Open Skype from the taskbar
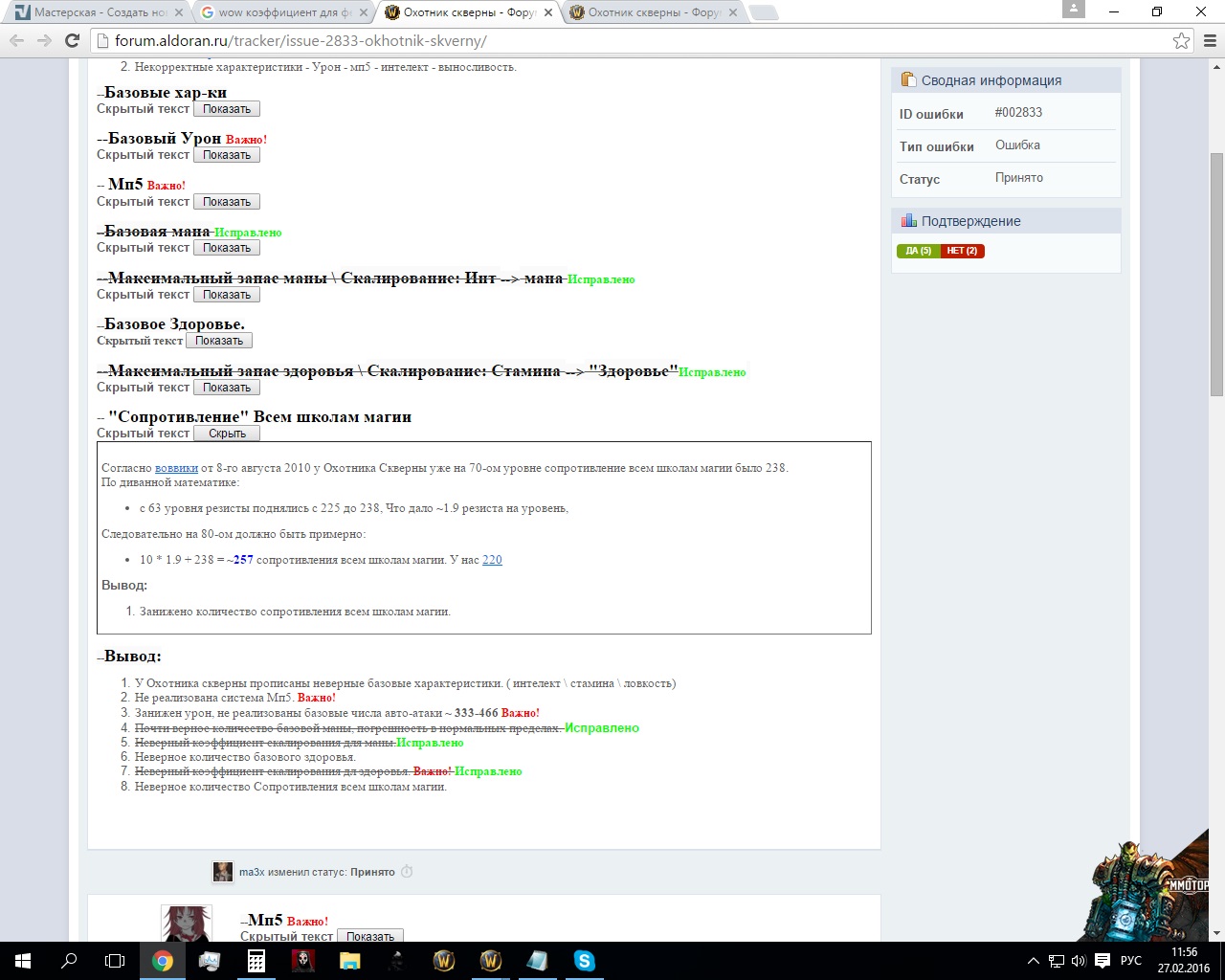The height and width of the screenshot is (980, 1225). click(x=584, y=961)
